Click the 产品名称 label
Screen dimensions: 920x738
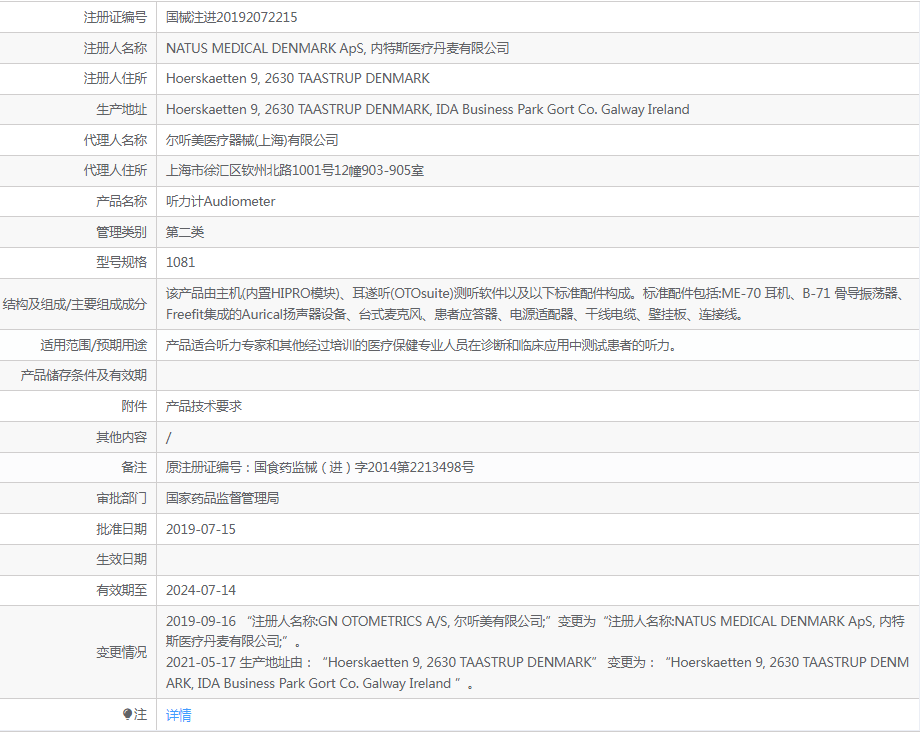(121, 201)
